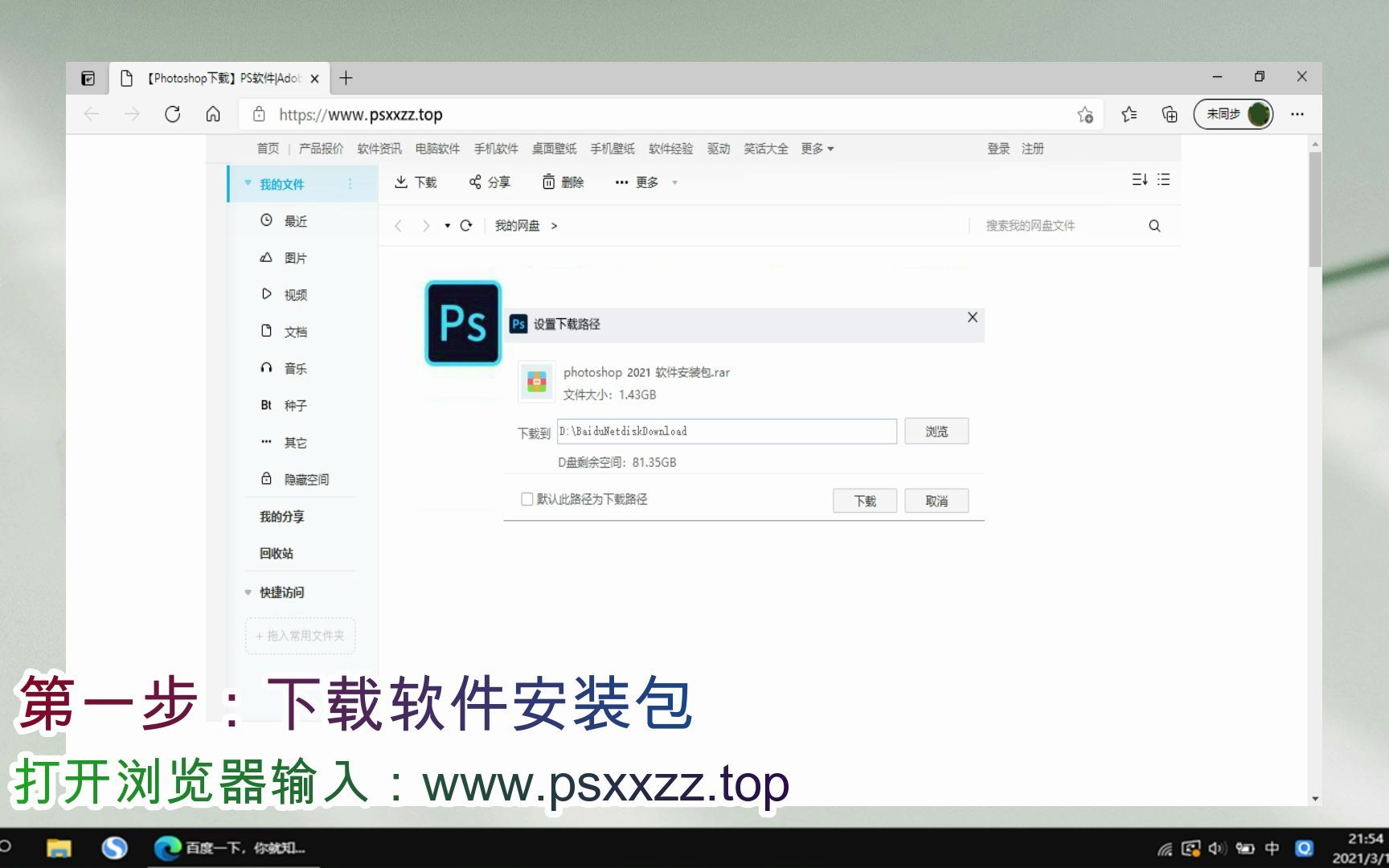Open 隐藏空间 in the sidebar
This screenshot has height=868, width=1389.
tap(306, 480)
